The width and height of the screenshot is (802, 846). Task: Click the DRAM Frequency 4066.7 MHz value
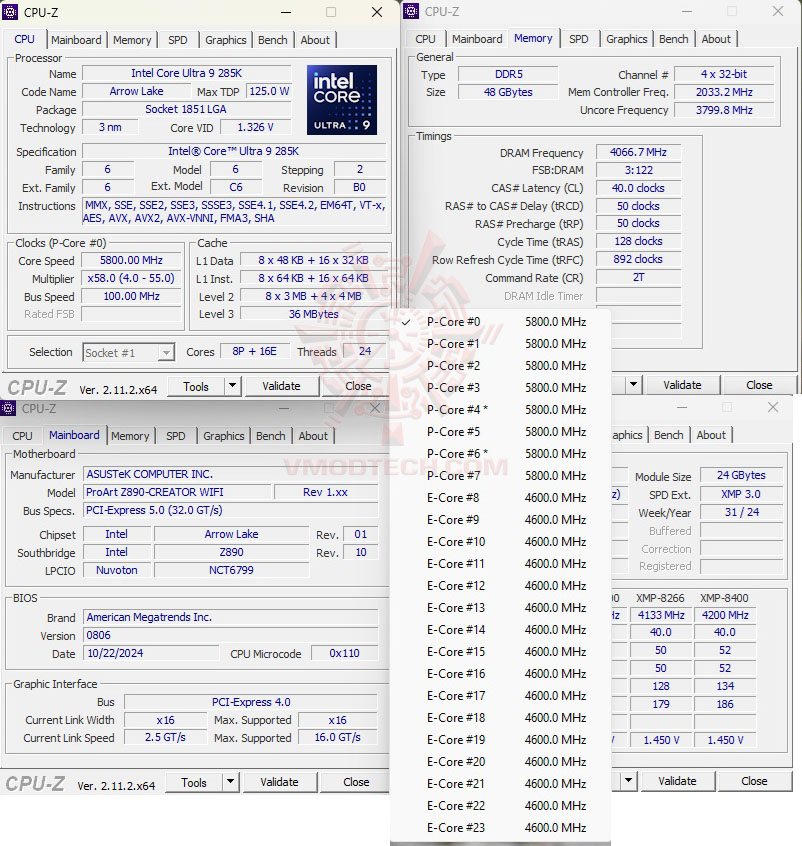638,152
